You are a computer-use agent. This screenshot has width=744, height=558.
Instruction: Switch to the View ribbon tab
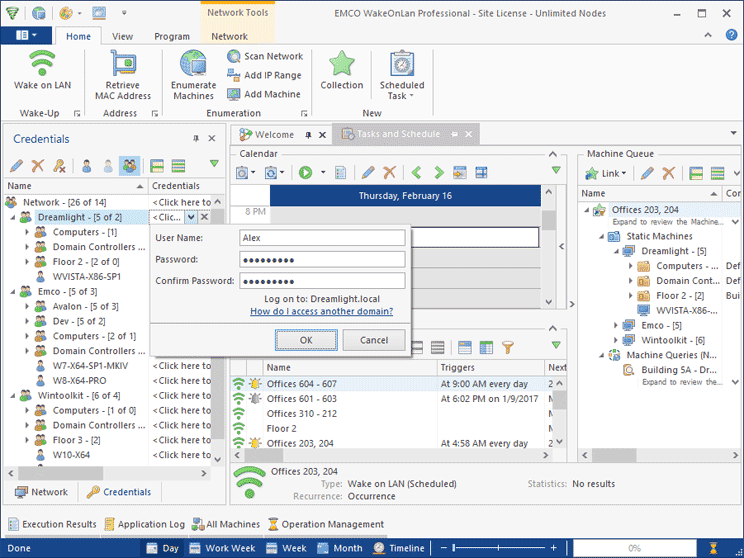click(123, 37)
